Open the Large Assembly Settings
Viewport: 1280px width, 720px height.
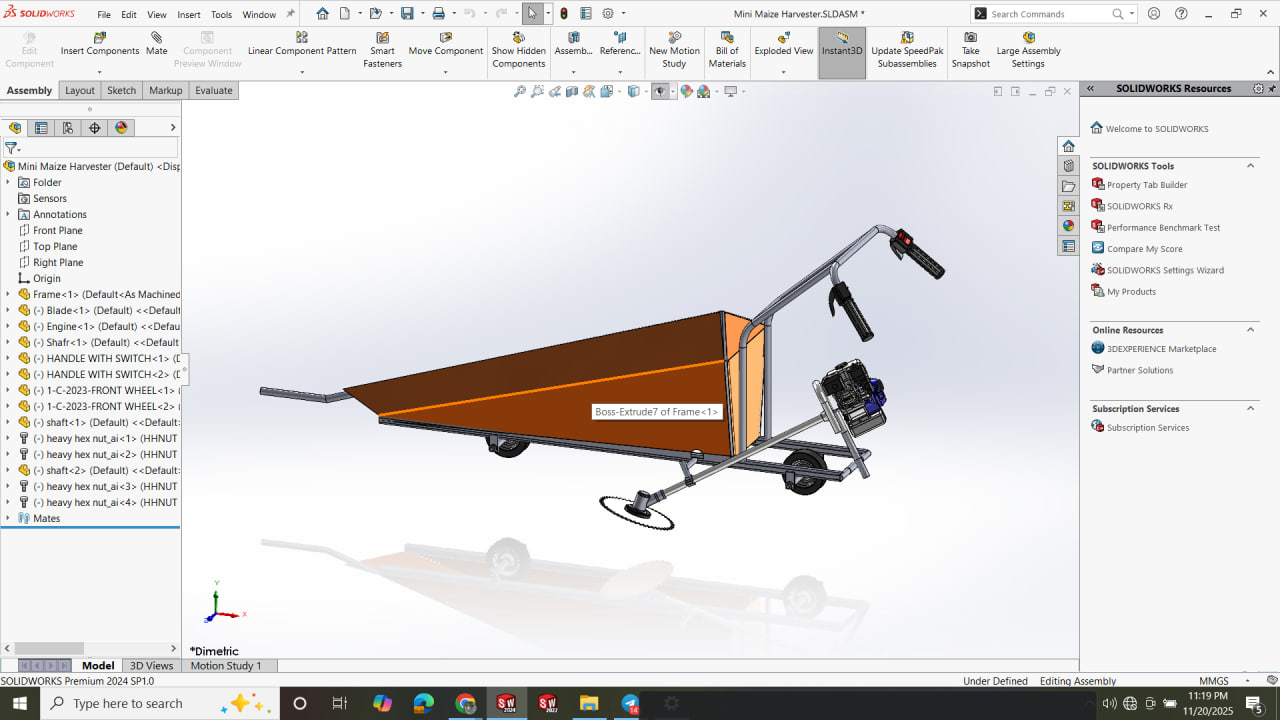1028,38
